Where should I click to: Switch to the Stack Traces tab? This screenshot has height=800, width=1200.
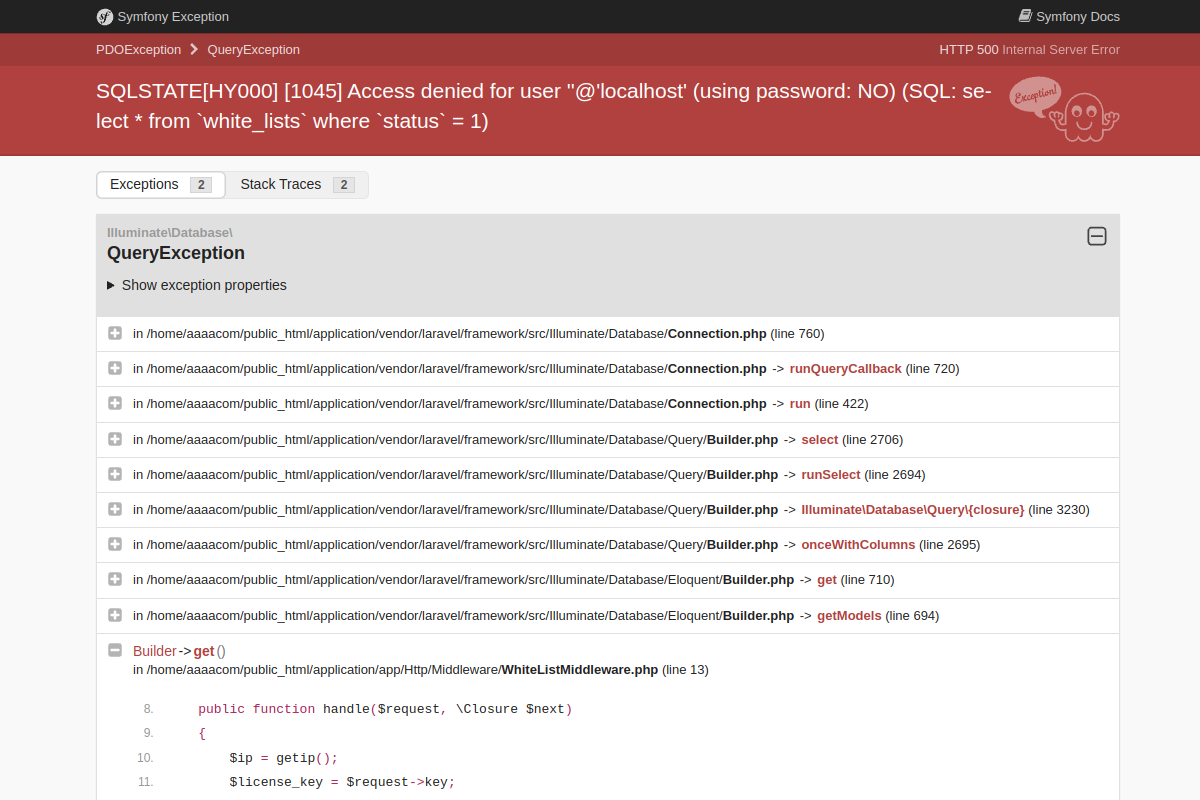[x=297, y=185]
